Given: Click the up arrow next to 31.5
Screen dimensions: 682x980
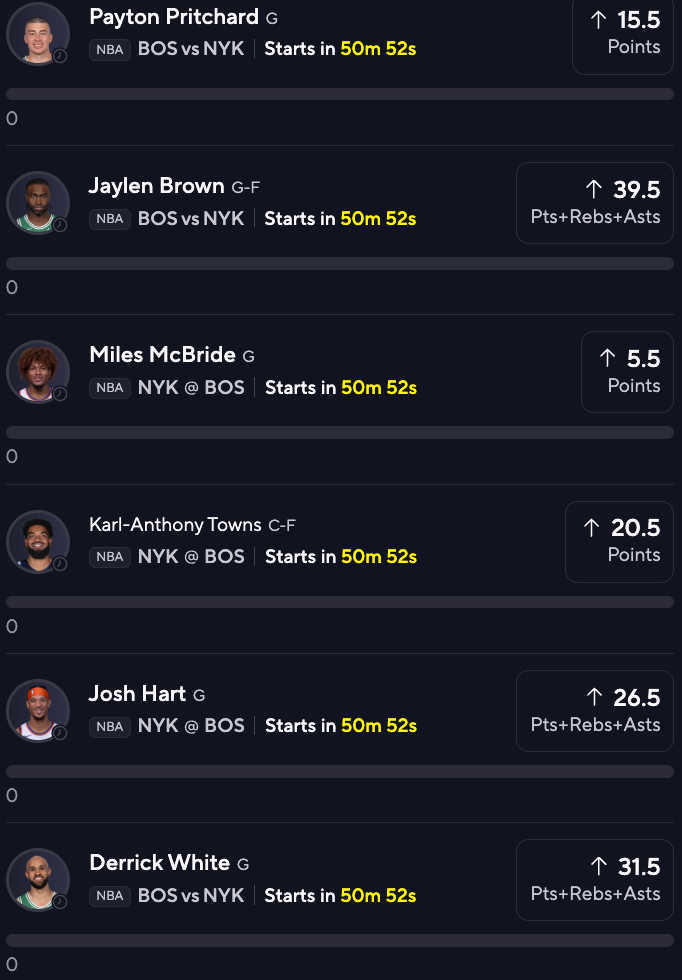Looking at the screenshot, I should [x=599, y=866].
